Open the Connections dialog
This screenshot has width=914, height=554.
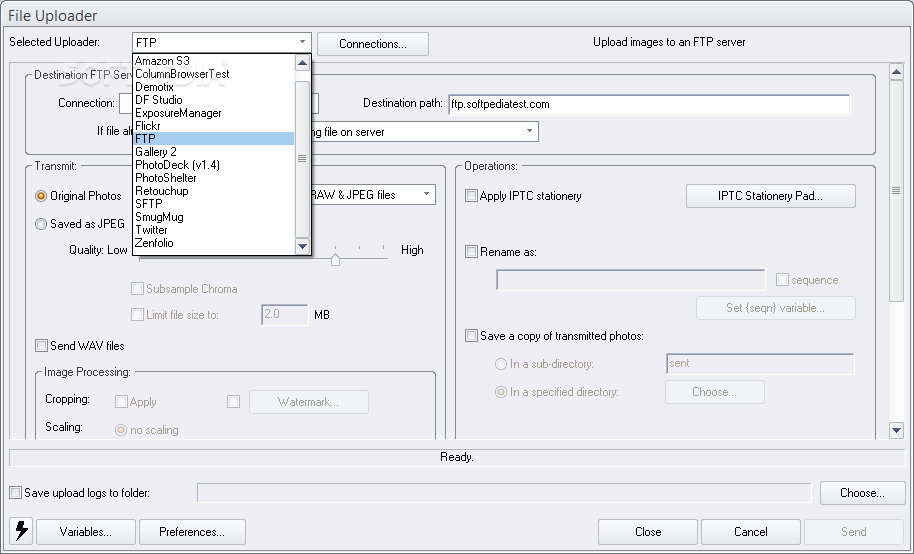[x=373, y=44]
